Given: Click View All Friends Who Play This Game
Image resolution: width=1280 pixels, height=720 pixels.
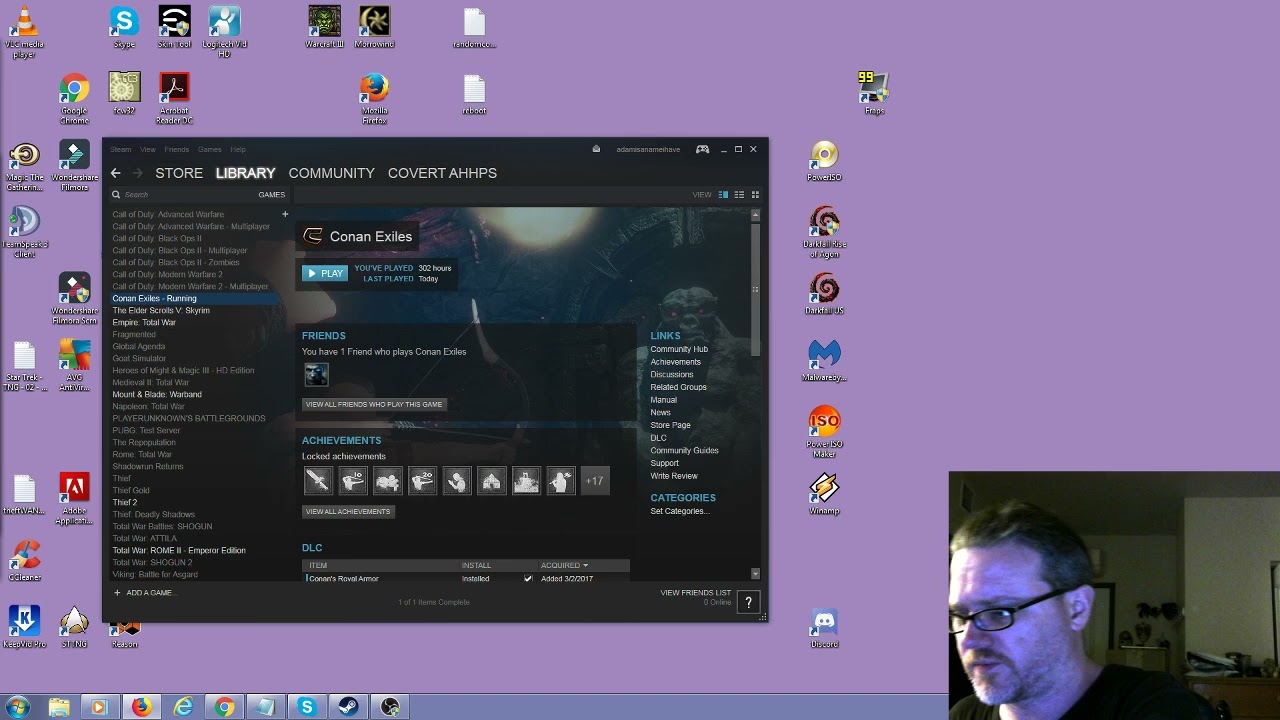Looking at the screenshot, I should pyautogui.click(x=374, y=404).
